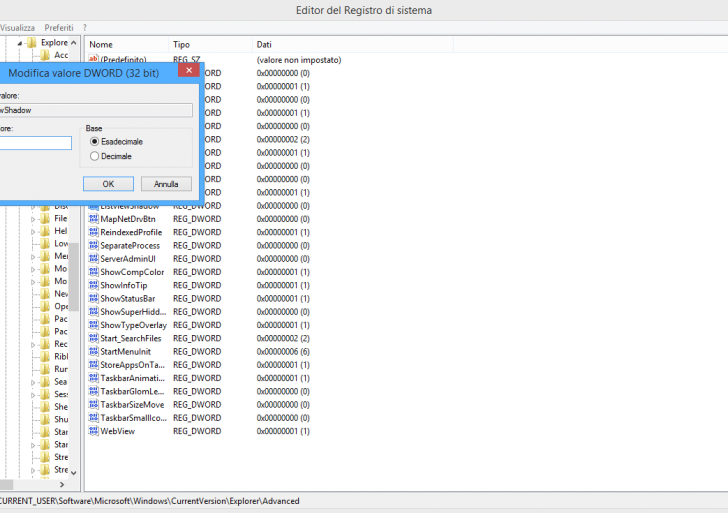Click the MapNetDrvBtn DWORD value icon
This screenshot has width=728, height=513.
(93, 219)
